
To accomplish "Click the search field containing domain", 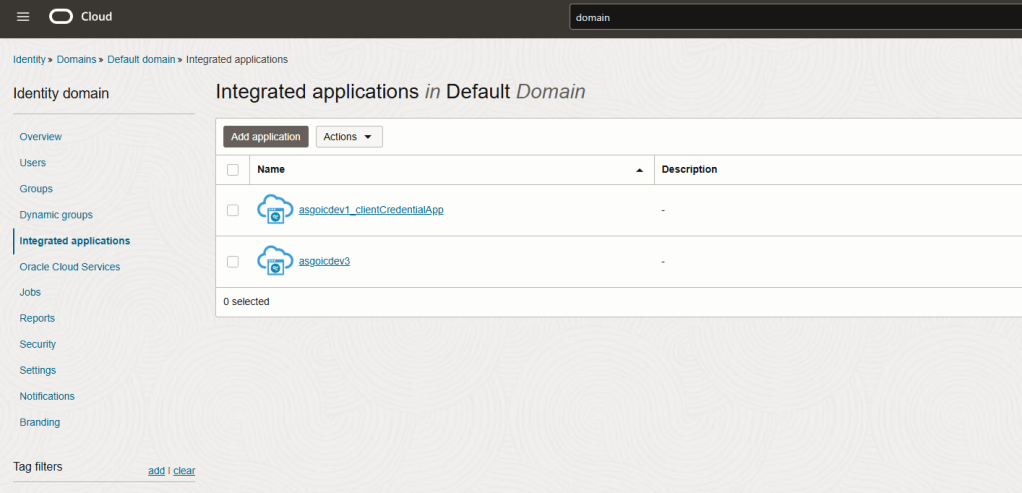I will pyautogui.click(x=790, y=17).
